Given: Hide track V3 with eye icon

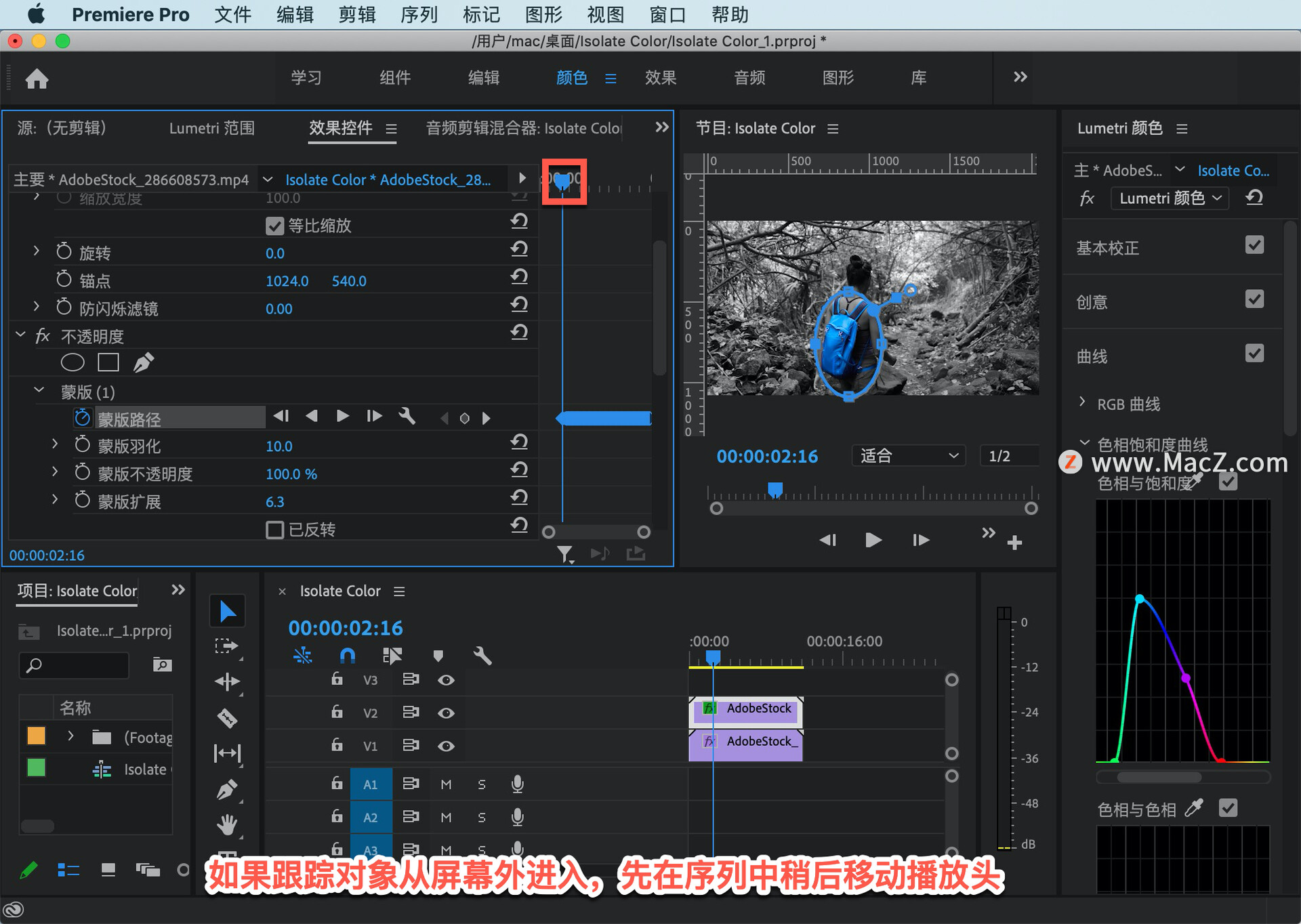Looking at the screenshot, I should click(446, 680).
